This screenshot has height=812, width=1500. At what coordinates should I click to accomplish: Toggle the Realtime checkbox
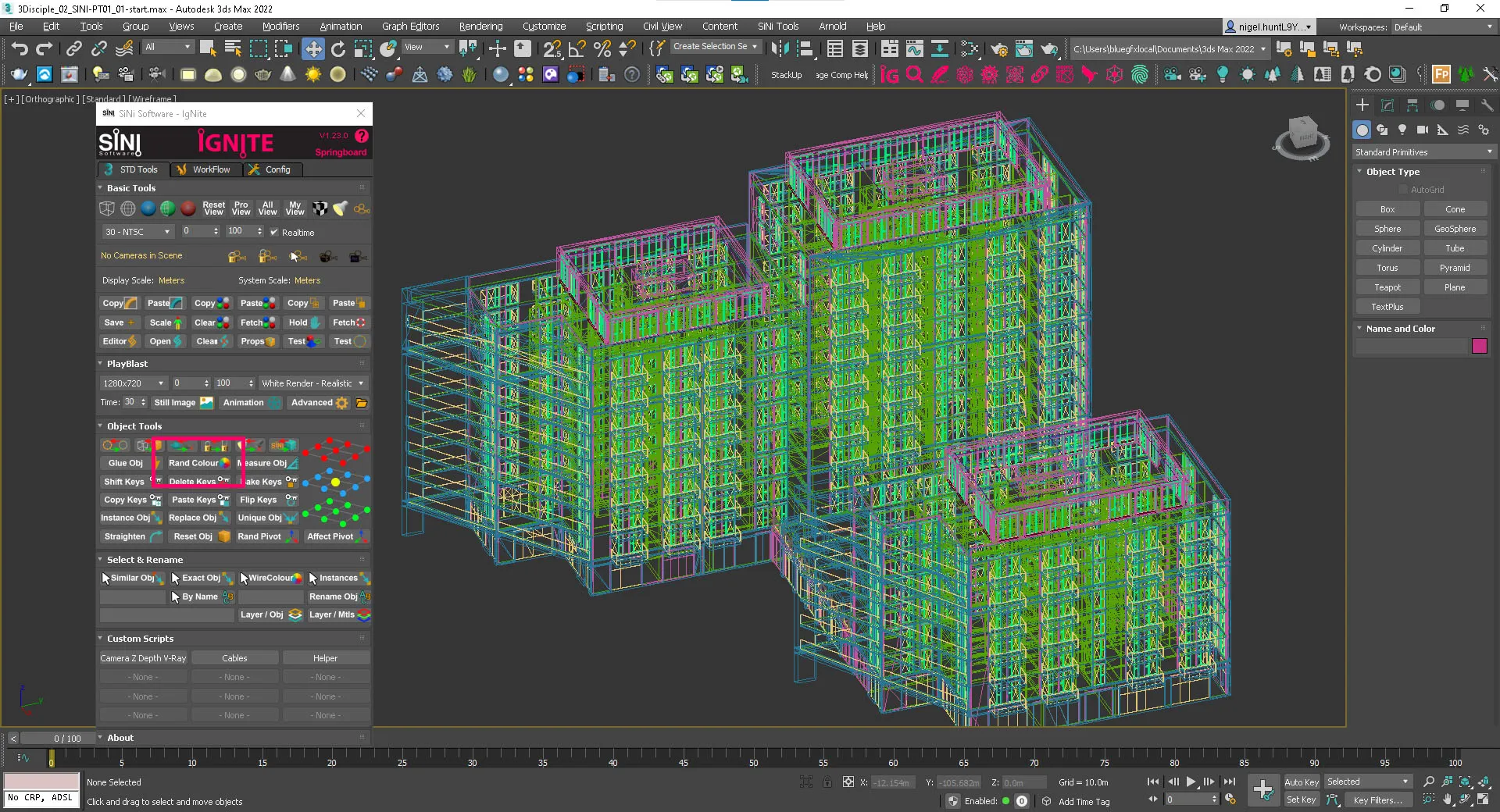click(x=274, y=232)
